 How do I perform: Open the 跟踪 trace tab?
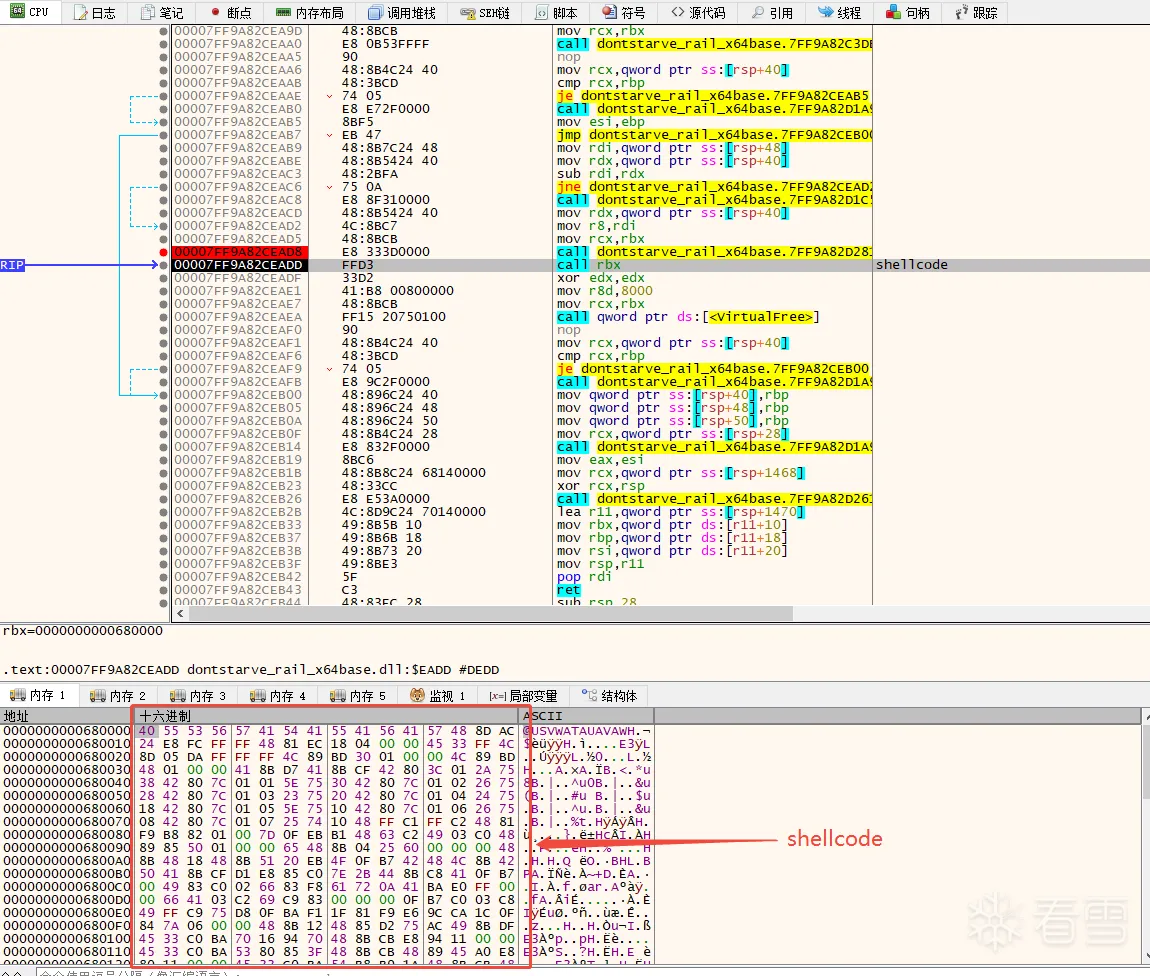tap(976, 12)
